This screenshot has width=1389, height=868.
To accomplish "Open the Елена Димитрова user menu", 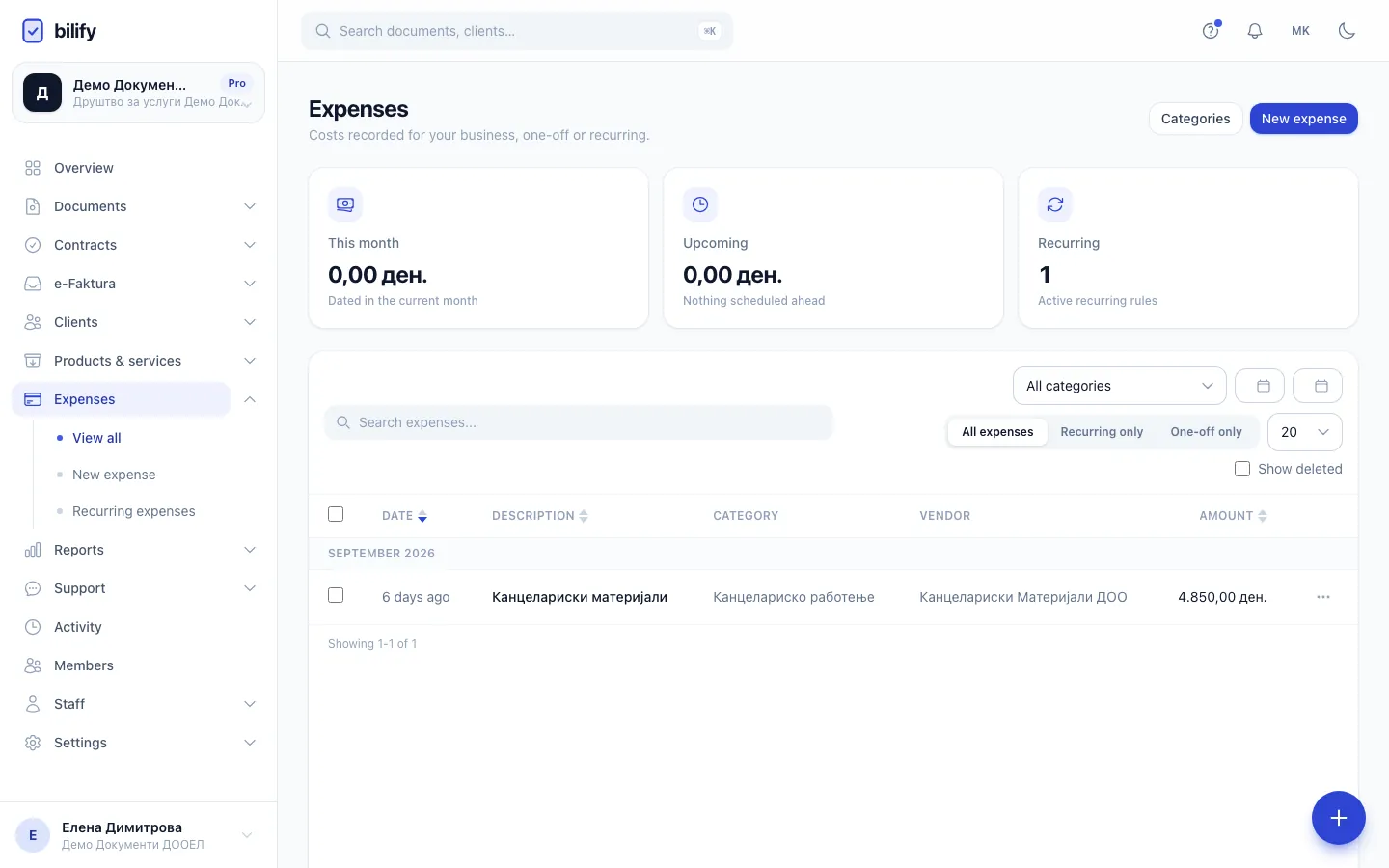I will click(138, 835).
